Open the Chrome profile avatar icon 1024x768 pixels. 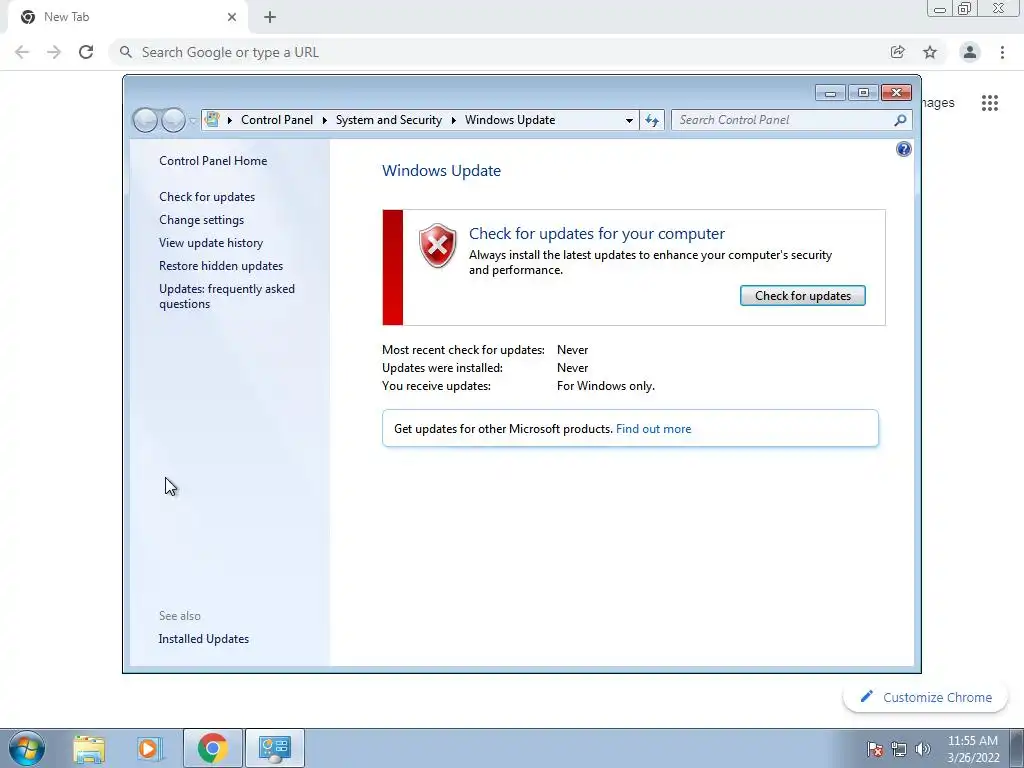[970, 52]
